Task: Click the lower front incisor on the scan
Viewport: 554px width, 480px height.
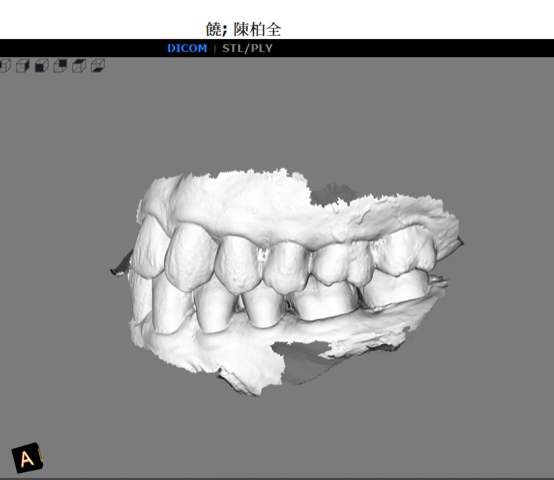Action: pos(170,304)
